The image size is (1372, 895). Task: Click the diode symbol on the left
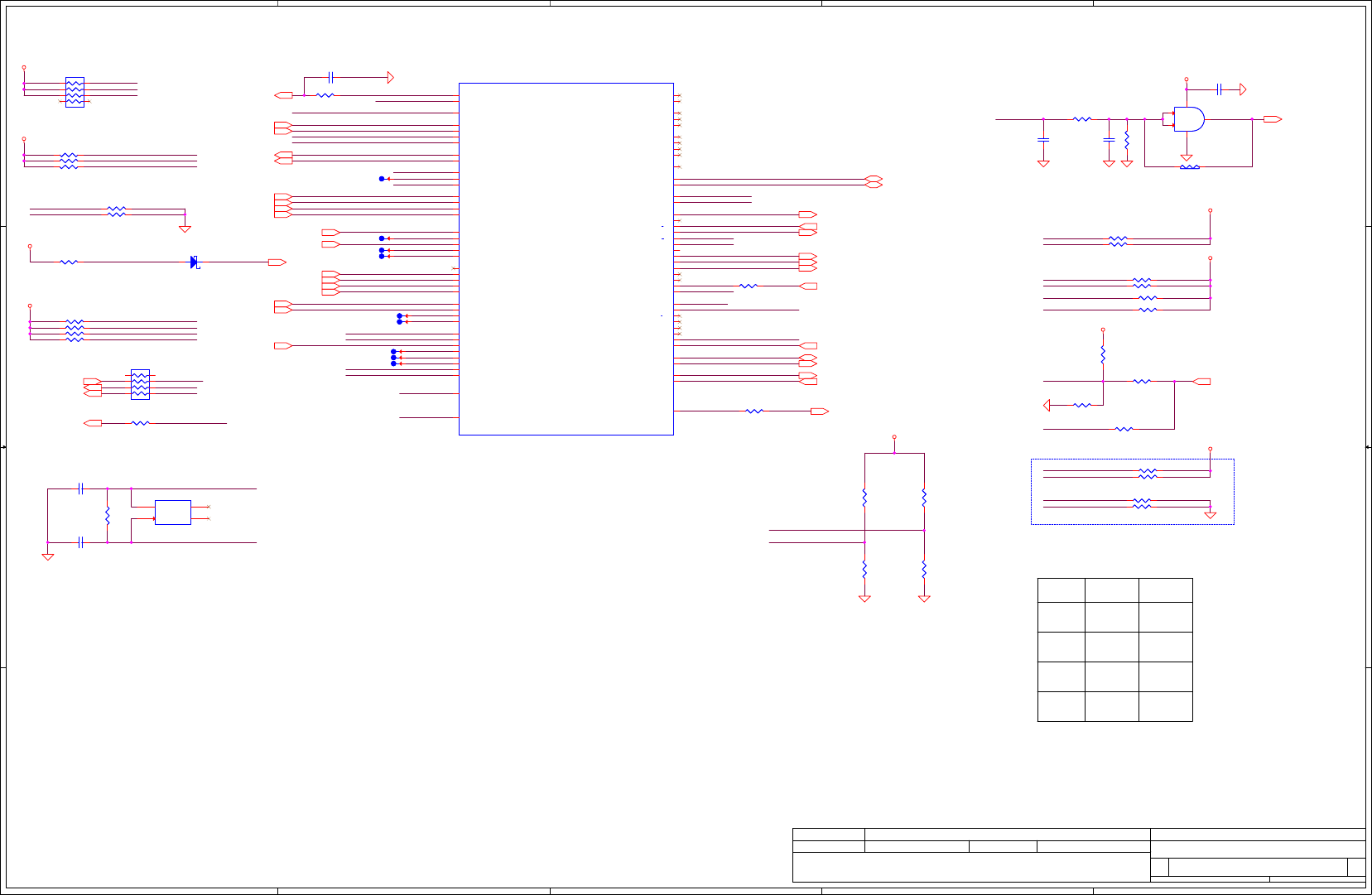click(x=195, y=262)
